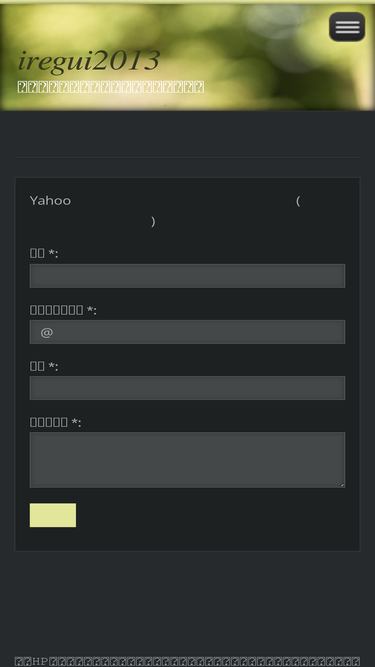Click the required label of the first field
Image resolution: width=375 pixels, height=667 pixels.
pos(44,253)
